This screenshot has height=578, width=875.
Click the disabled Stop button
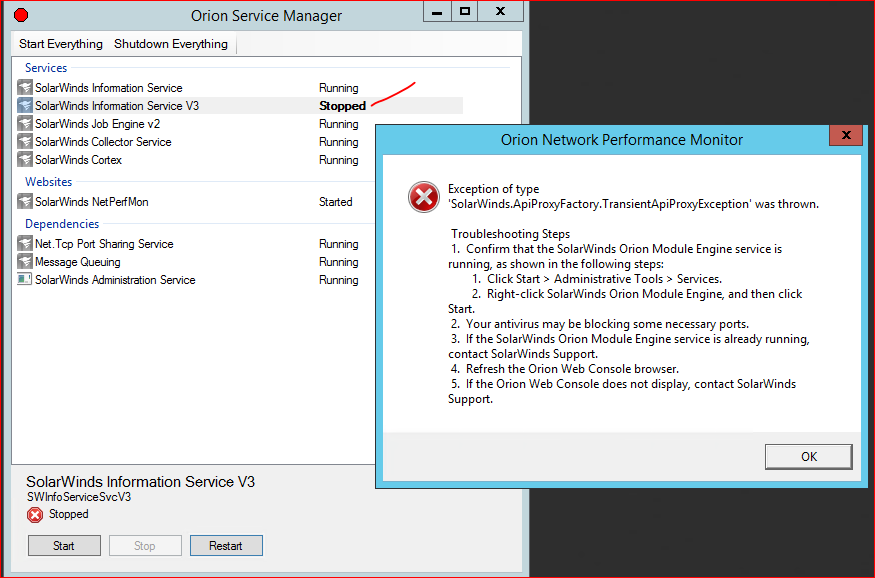(x=145, y=546)
